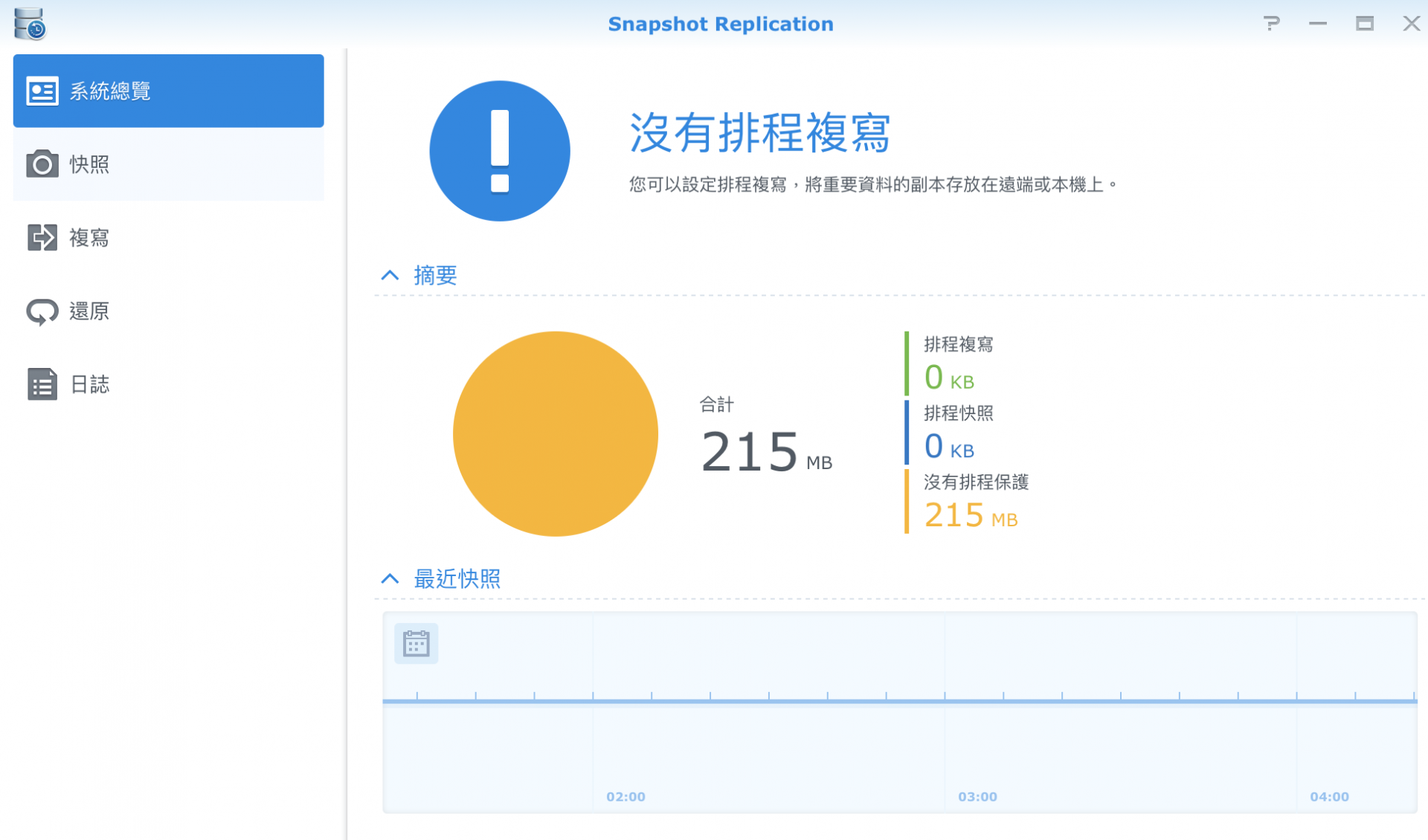This screenshot has width=1428, height=840.
Task: Click the 摘要 section heading text
Action: (435, 276)
